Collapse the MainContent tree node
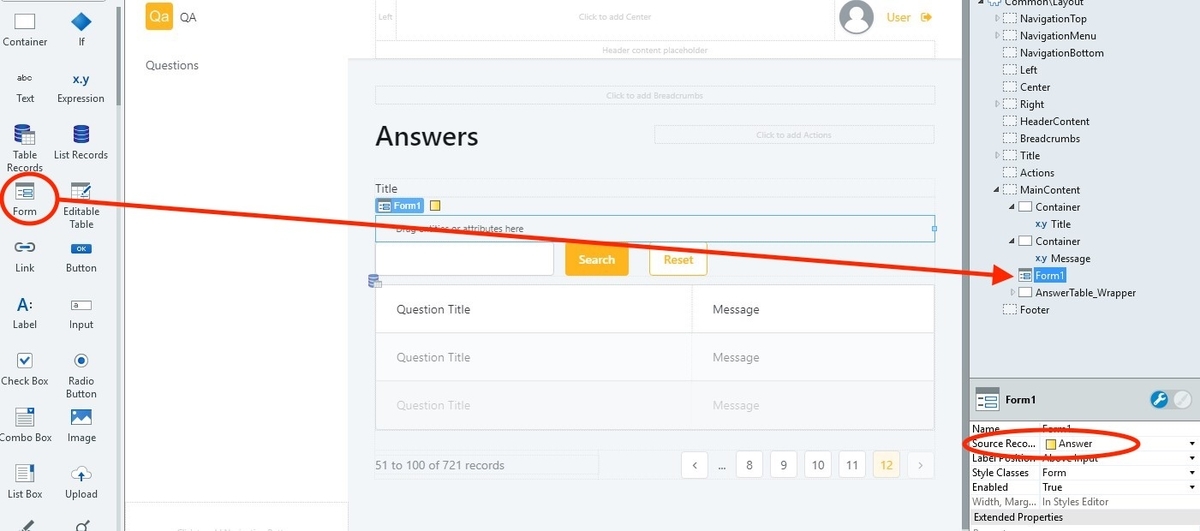Image resolution: width=1200 pixels, height=531 pixels. [997, 190]
